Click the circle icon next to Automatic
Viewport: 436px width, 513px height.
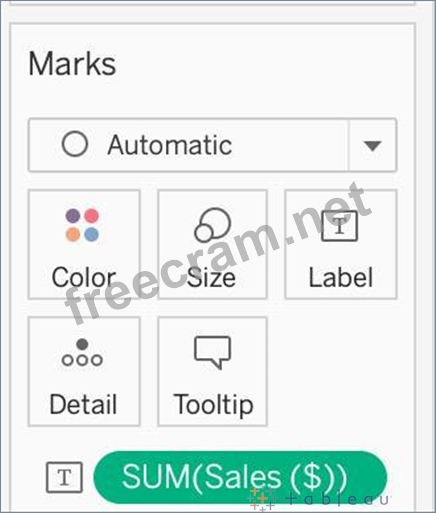coord(75,144)
